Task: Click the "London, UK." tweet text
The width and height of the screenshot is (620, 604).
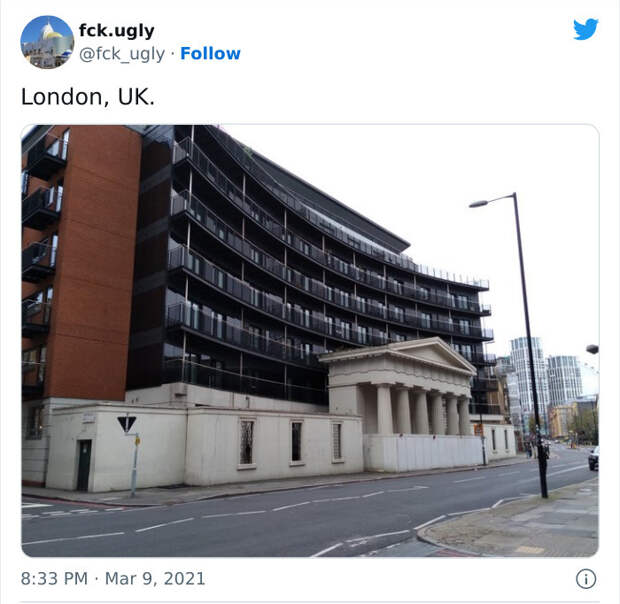Action: (x=88, y=97)
